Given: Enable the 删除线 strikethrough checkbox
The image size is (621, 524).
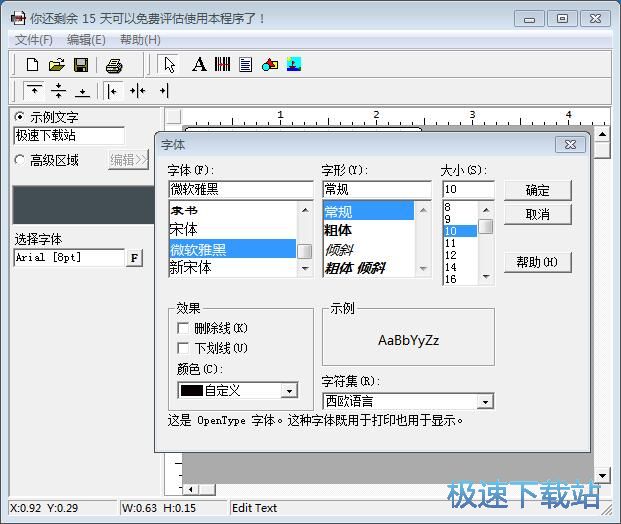Looking at the screenshot, I should tap(183, 328).
